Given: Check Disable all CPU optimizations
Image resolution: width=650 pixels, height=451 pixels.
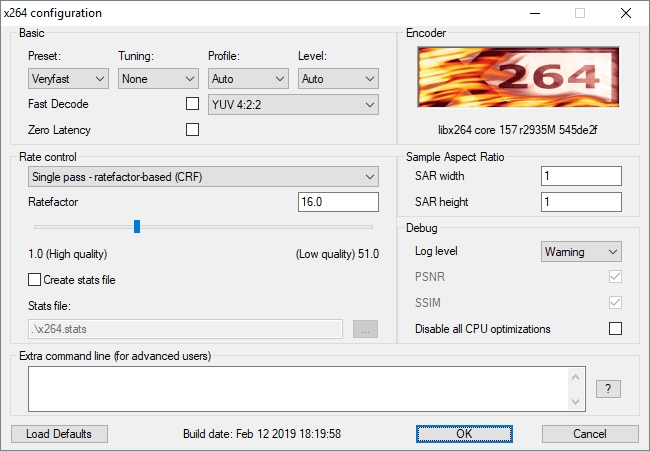Looking at the screenshot, I should pyautogui.click(x=615, y=329).
